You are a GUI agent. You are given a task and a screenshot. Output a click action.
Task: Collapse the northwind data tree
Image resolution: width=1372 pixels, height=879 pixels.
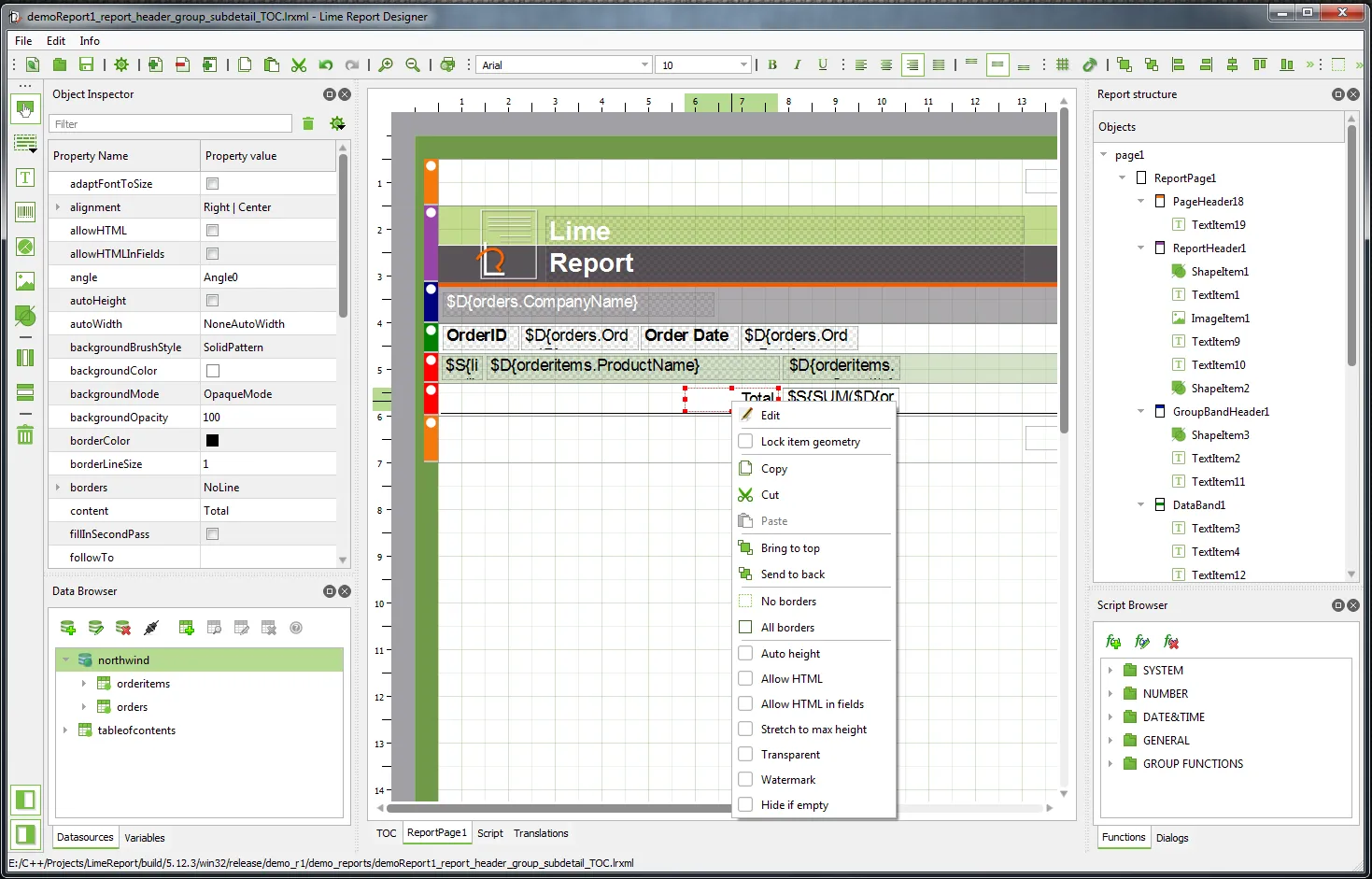pos(64,659)
